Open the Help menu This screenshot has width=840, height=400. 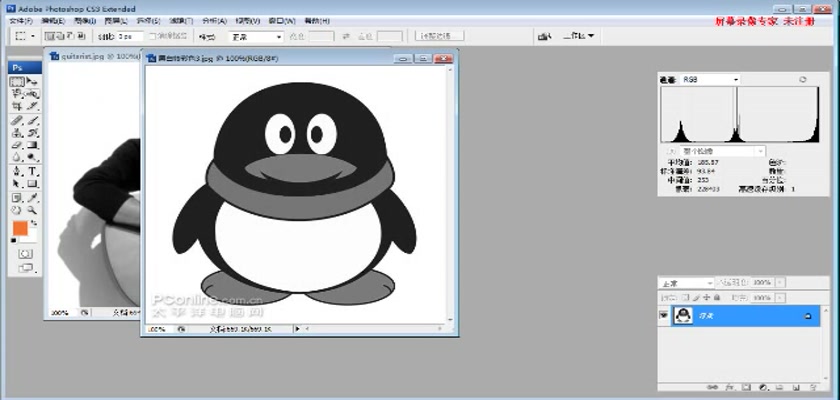[x=317, y=21]
